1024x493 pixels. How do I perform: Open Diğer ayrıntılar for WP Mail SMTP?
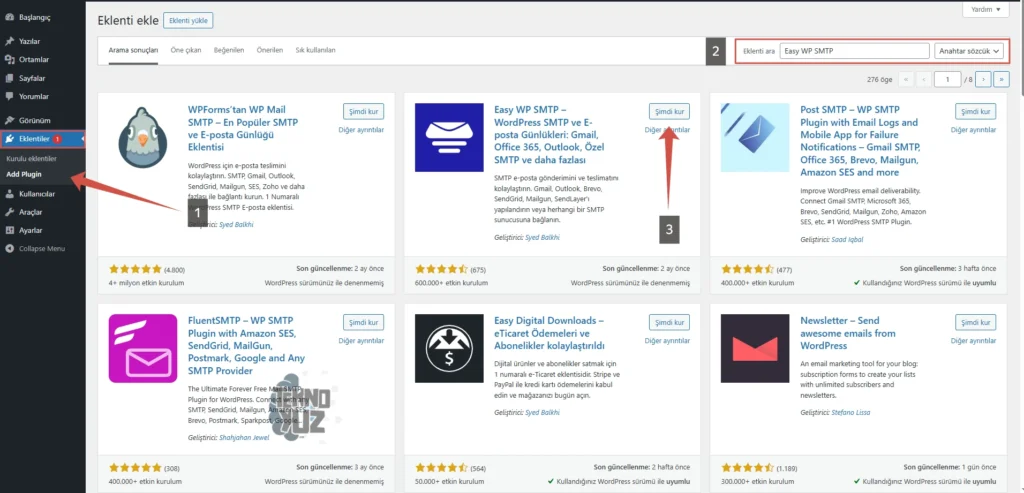click(361, 130)
